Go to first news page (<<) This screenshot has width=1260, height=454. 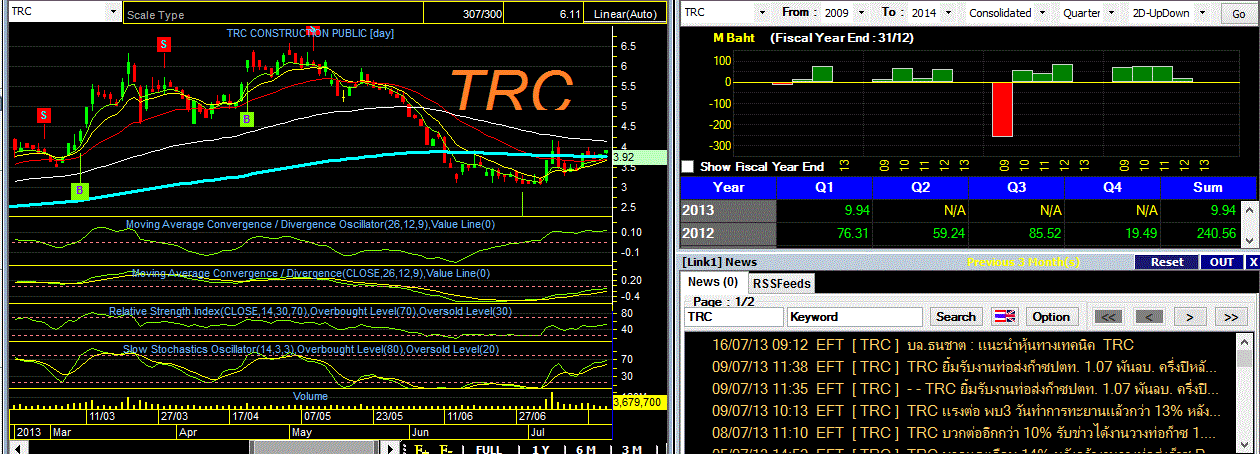pos(1108,316)
